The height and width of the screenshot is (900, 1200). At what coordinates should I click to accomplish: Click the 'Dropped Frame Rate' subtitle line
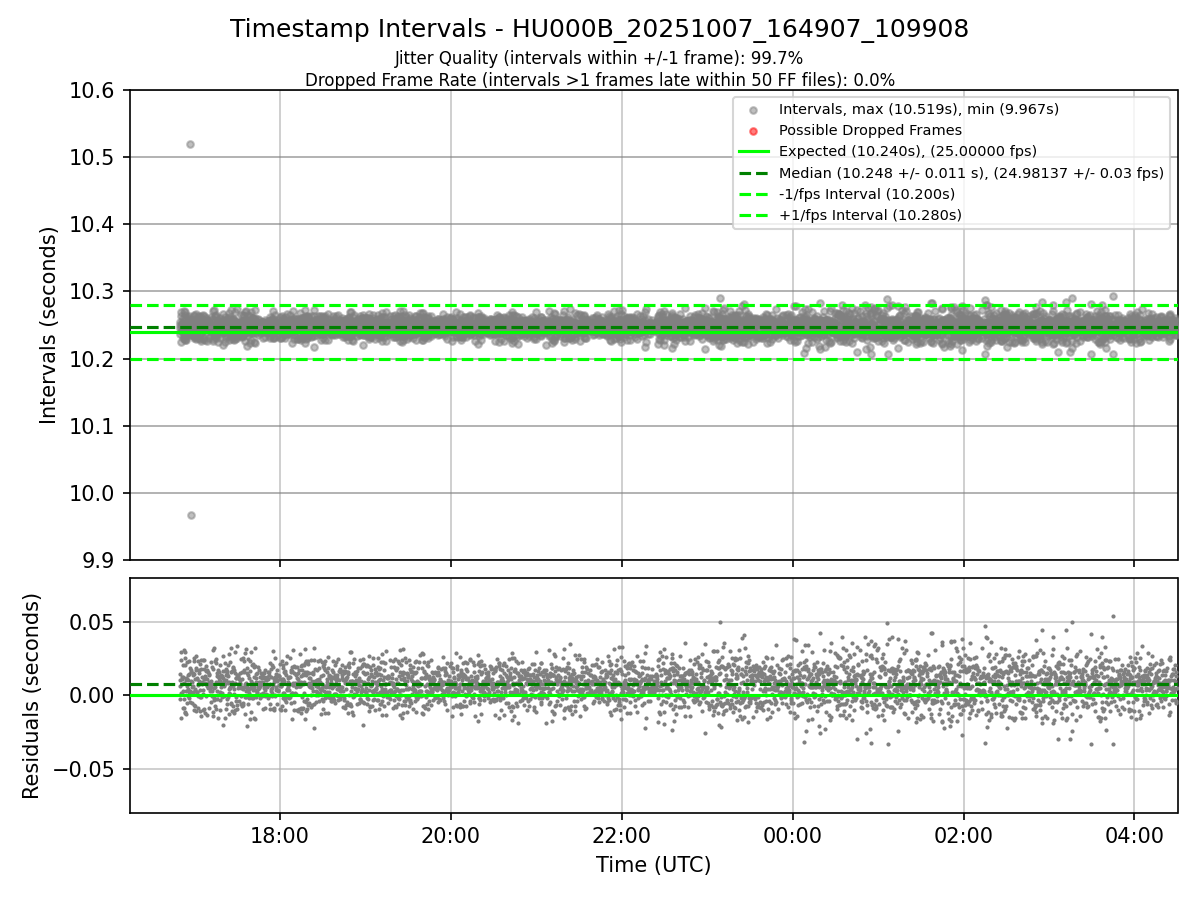599,80
